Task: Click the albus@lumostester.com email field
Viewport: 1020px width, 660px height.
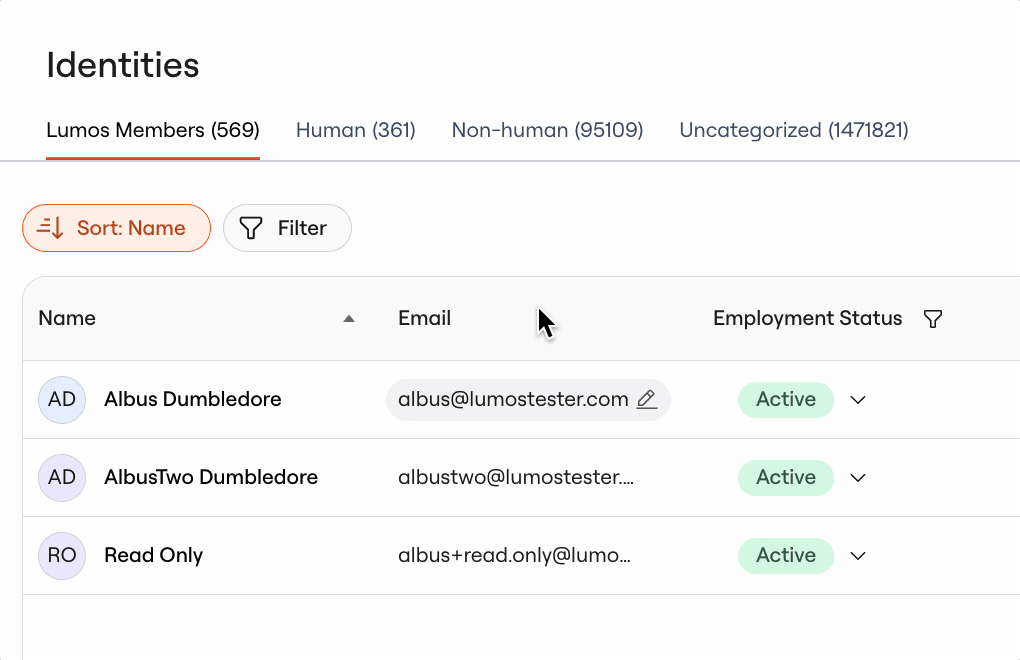Action: (528, 399)
